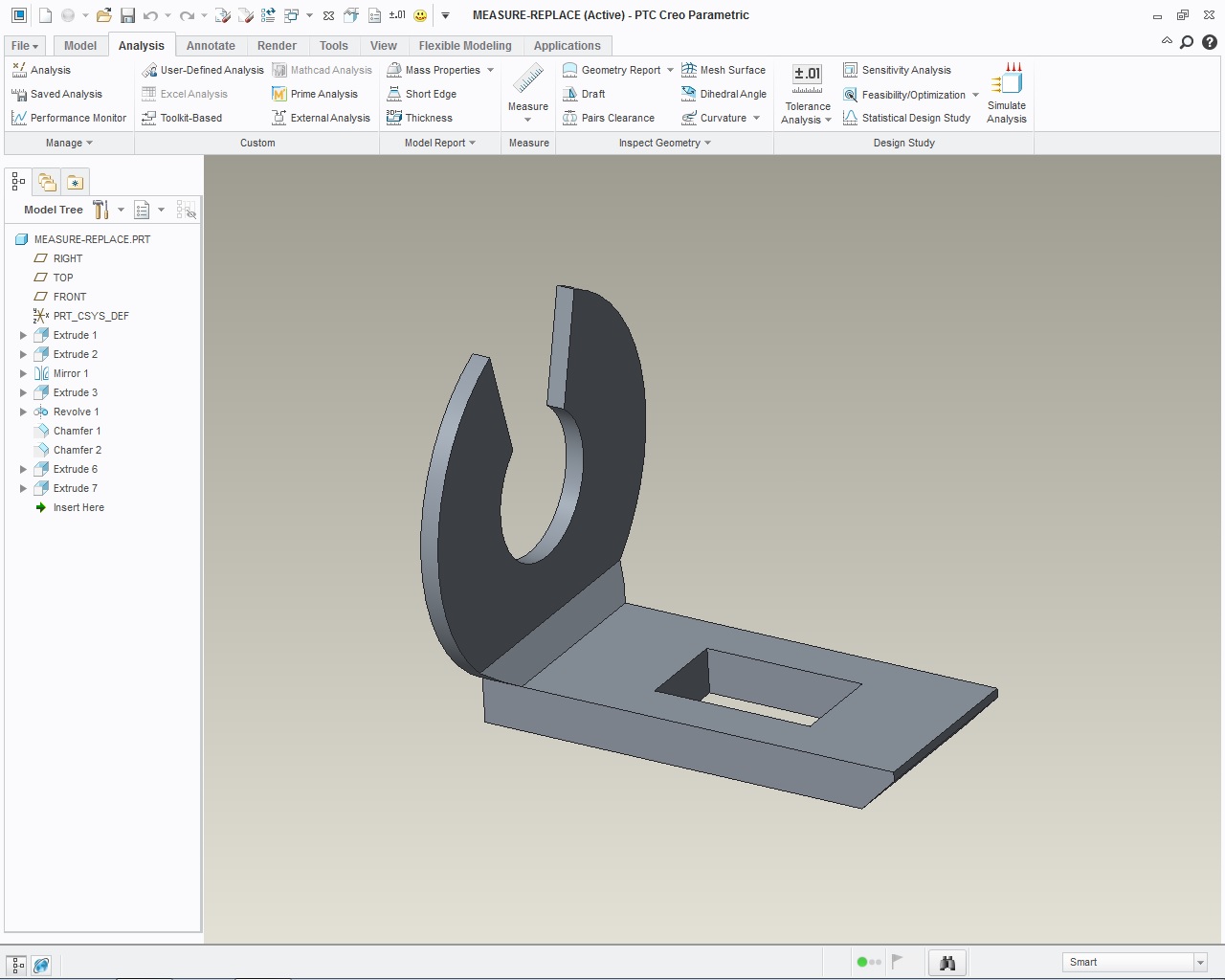Image resolution: width=1225 pixels, height=980 pixels.
Task: Open External Analysis
Action: point(321,118)
